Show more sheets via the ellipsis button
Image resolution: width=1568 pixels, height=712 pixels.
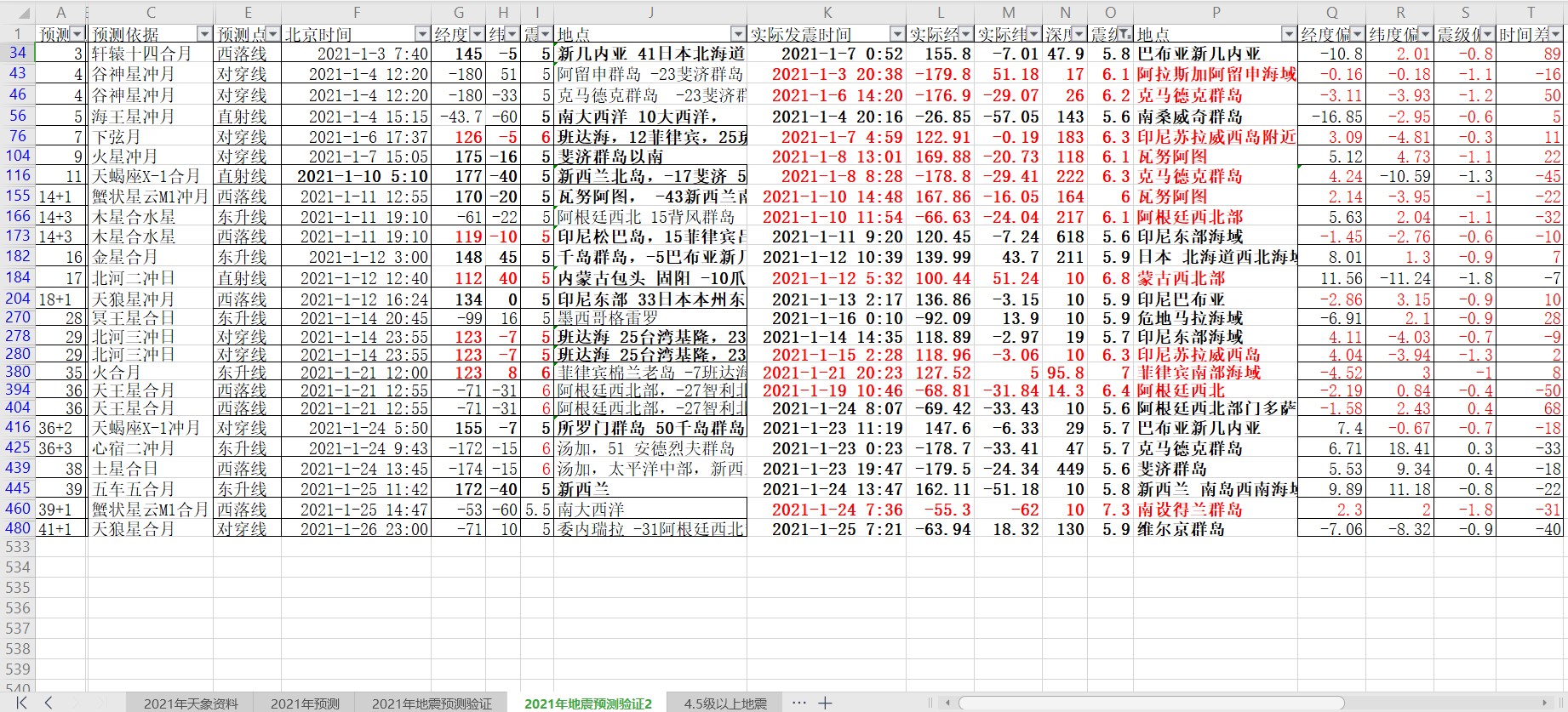click(798, 703)
